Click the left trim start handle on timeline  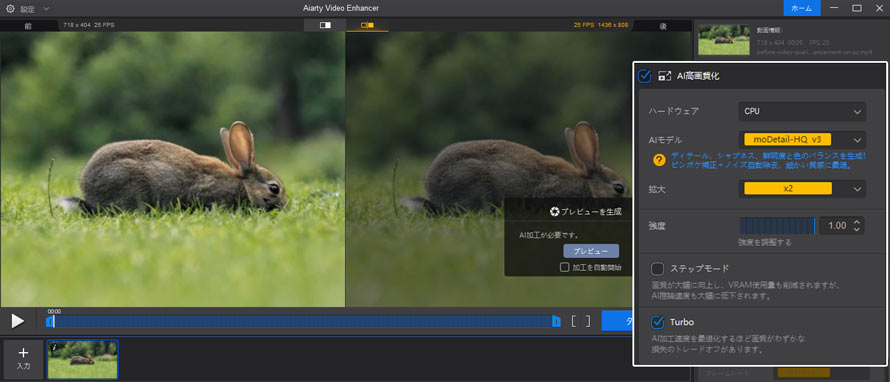click(x=49, y=322)
